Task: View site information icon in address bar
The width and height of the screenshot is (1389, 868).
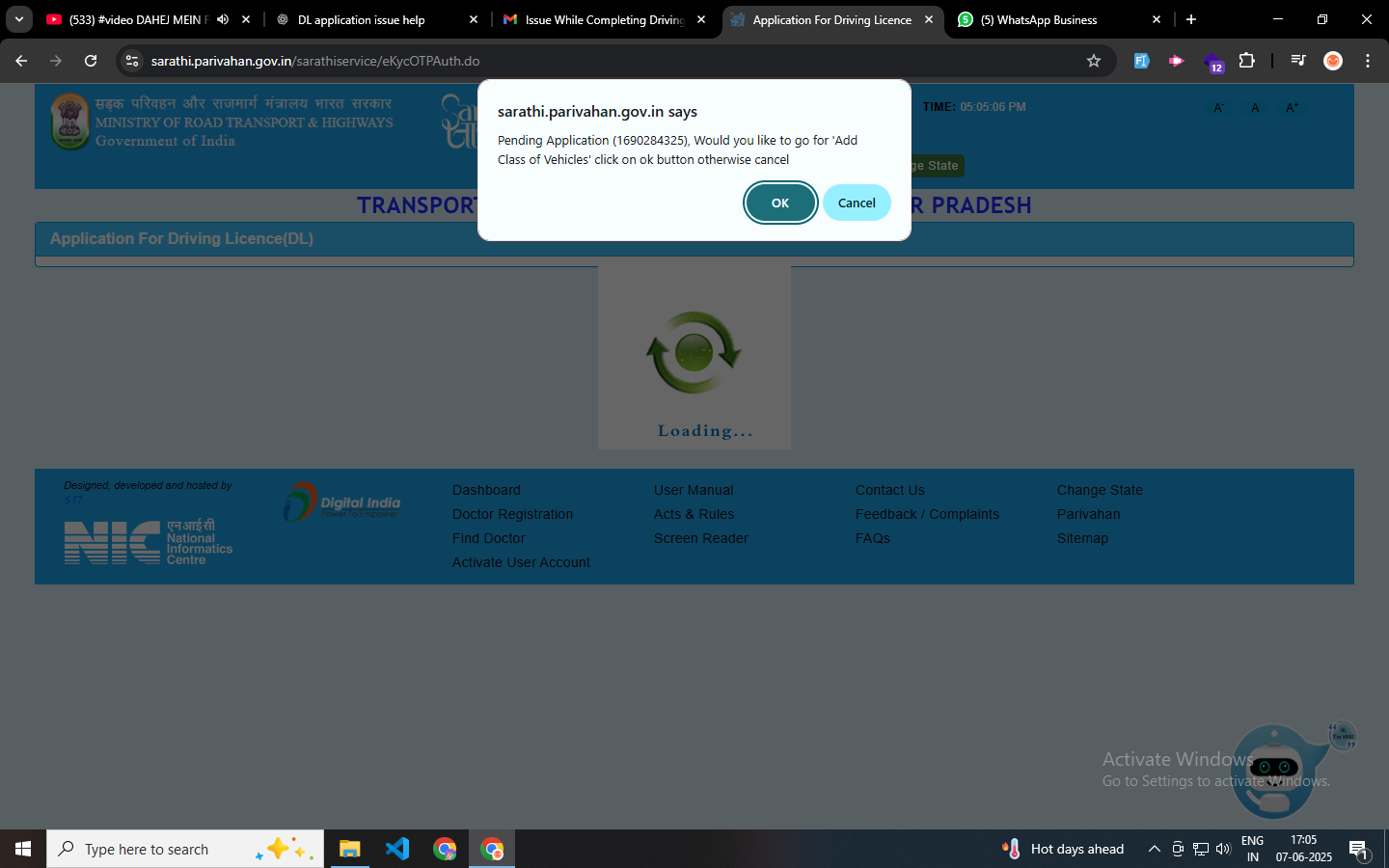Action: click(132, 61)
